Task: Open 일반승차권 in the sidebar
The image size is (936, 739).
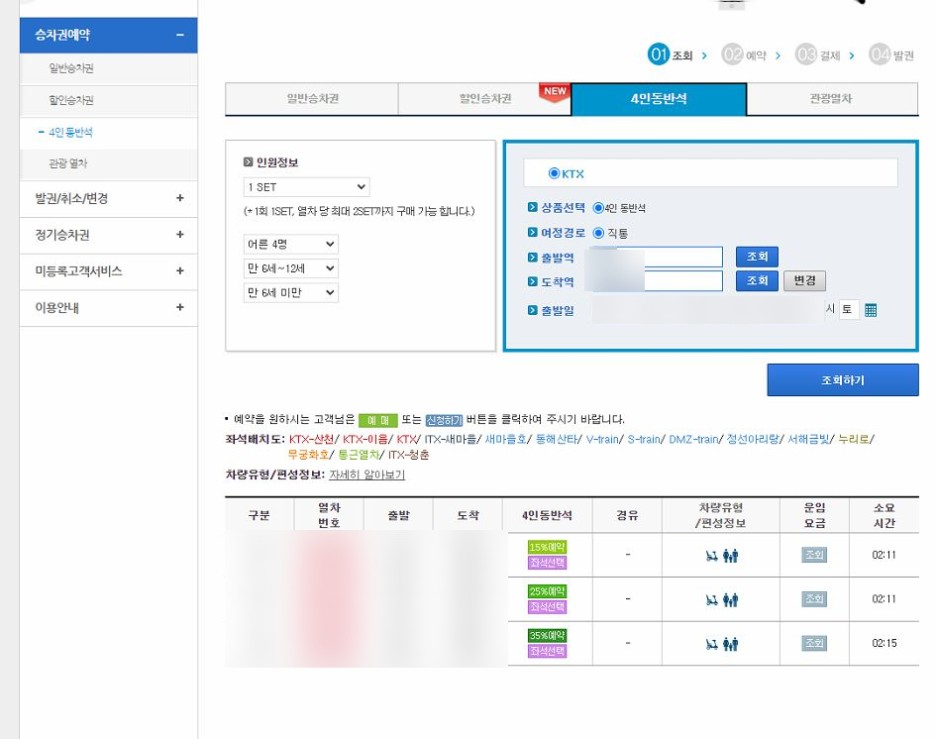Action: [71, 68]
